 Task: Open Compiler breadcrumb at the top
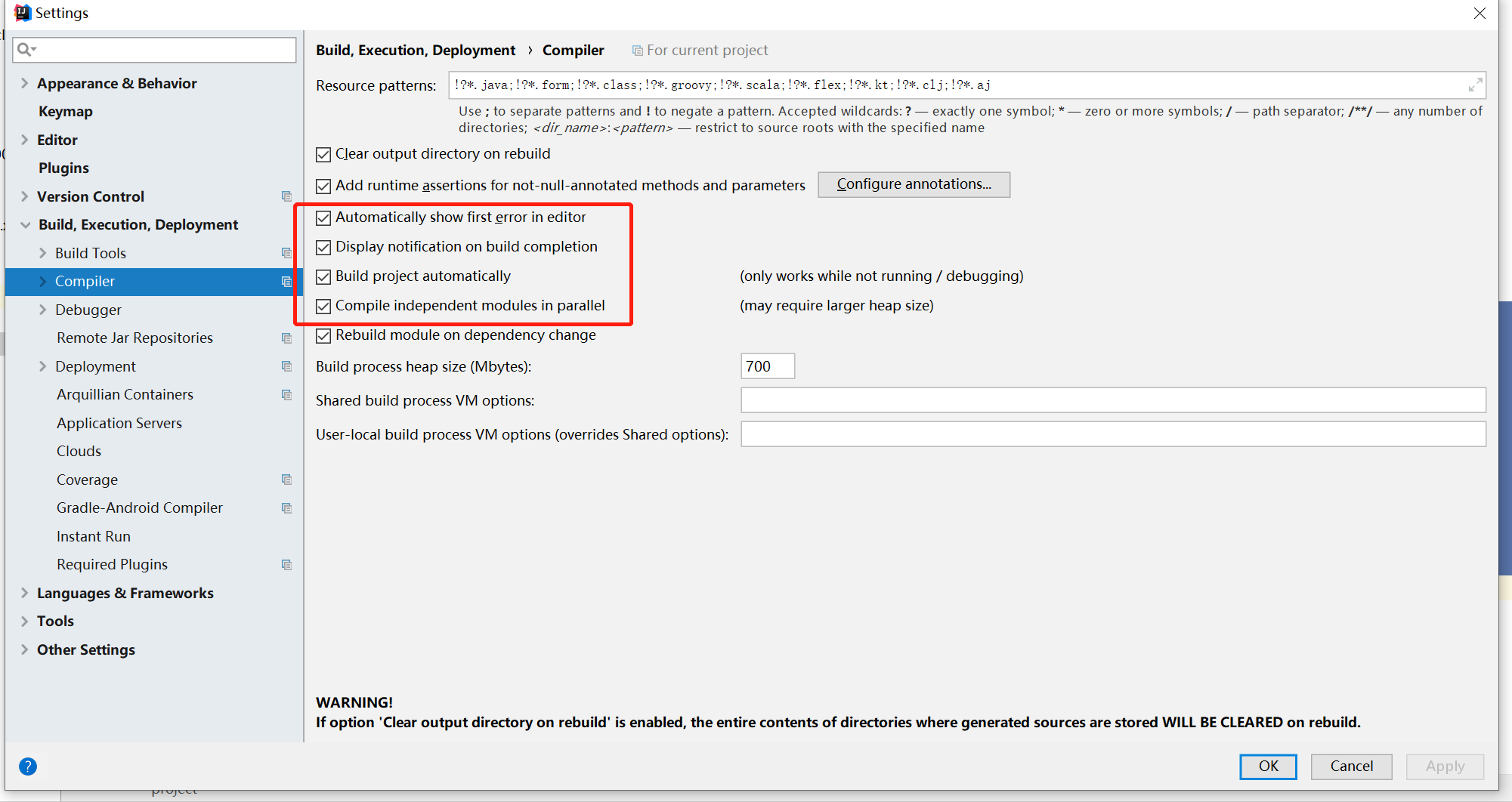(573, 50)
